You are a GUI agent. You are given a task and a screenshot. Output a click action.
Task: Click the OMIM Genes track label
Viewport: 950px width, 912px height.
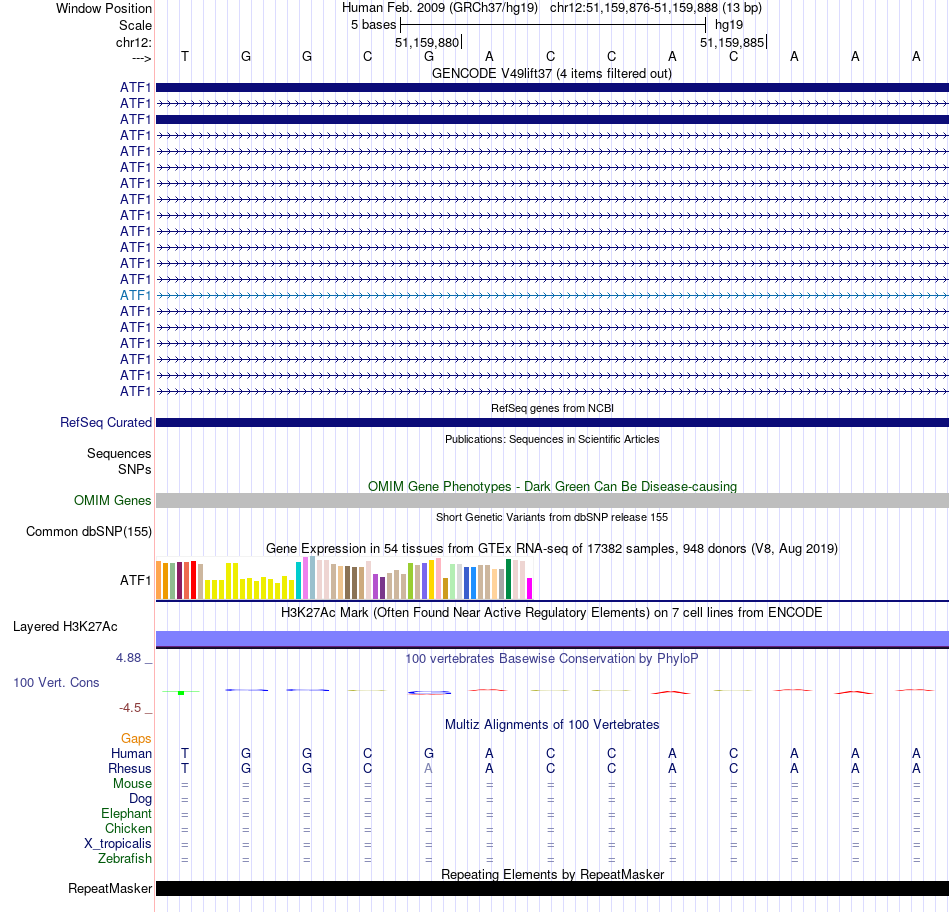click(112, 500)
